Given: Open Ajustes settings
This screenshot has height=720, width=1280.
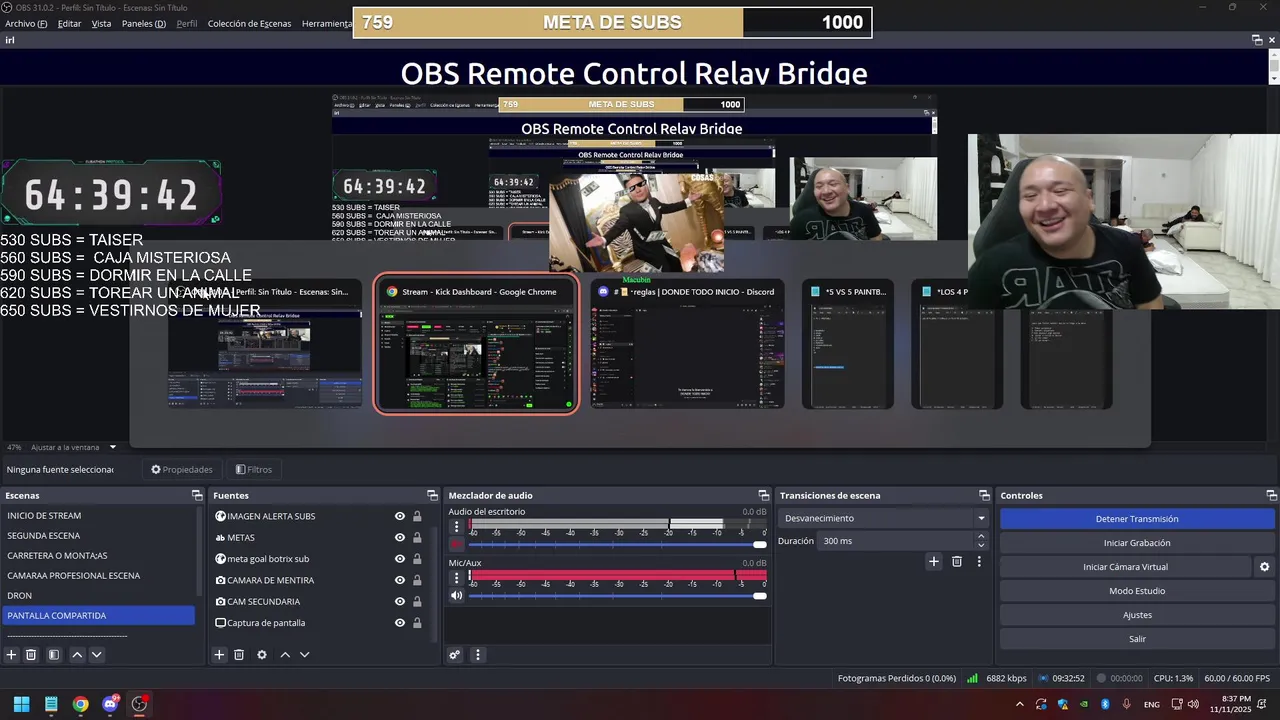Looking at the screenshot, I should (1137, 615).
